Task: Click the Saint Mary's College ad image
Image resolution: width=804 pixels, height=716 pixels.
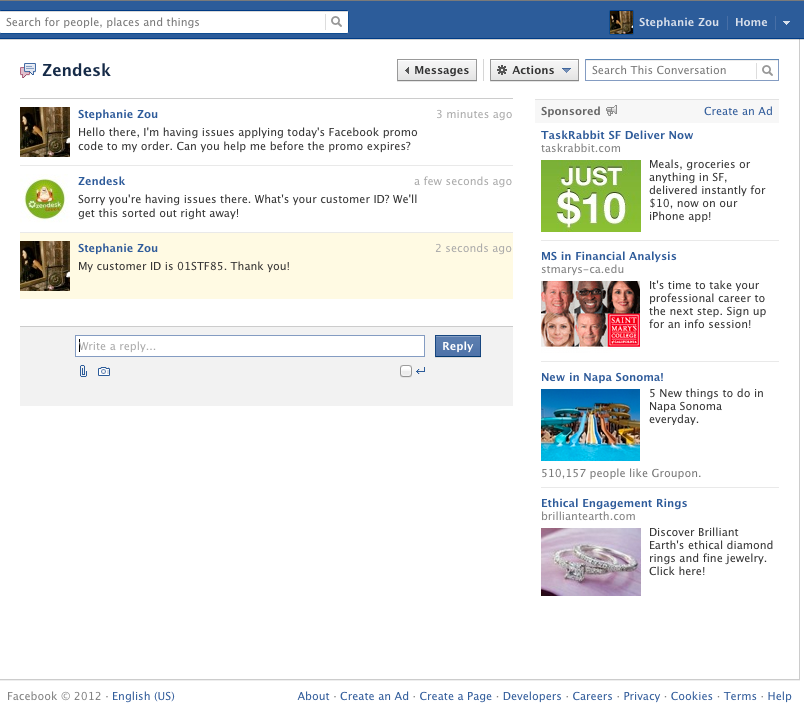Action: pyautogui.click(x=591, y=314)
